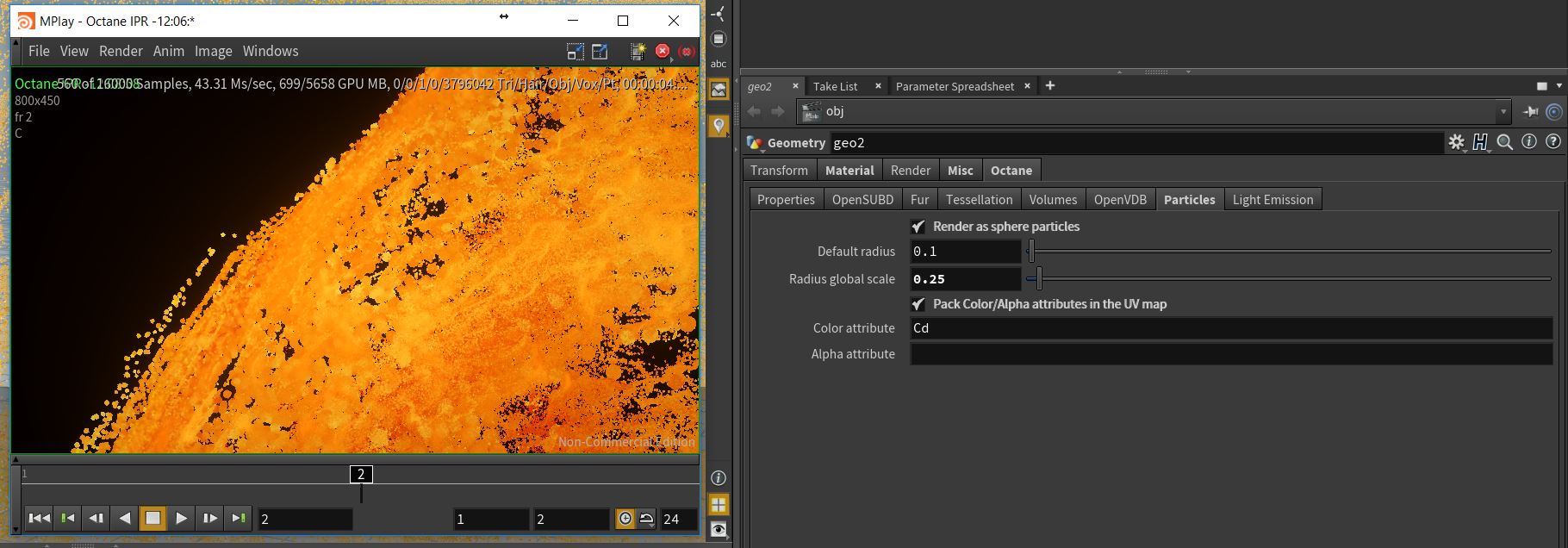Click the Radius global scale slider
Screen dimensions: 1568x548
(1289, 278)
